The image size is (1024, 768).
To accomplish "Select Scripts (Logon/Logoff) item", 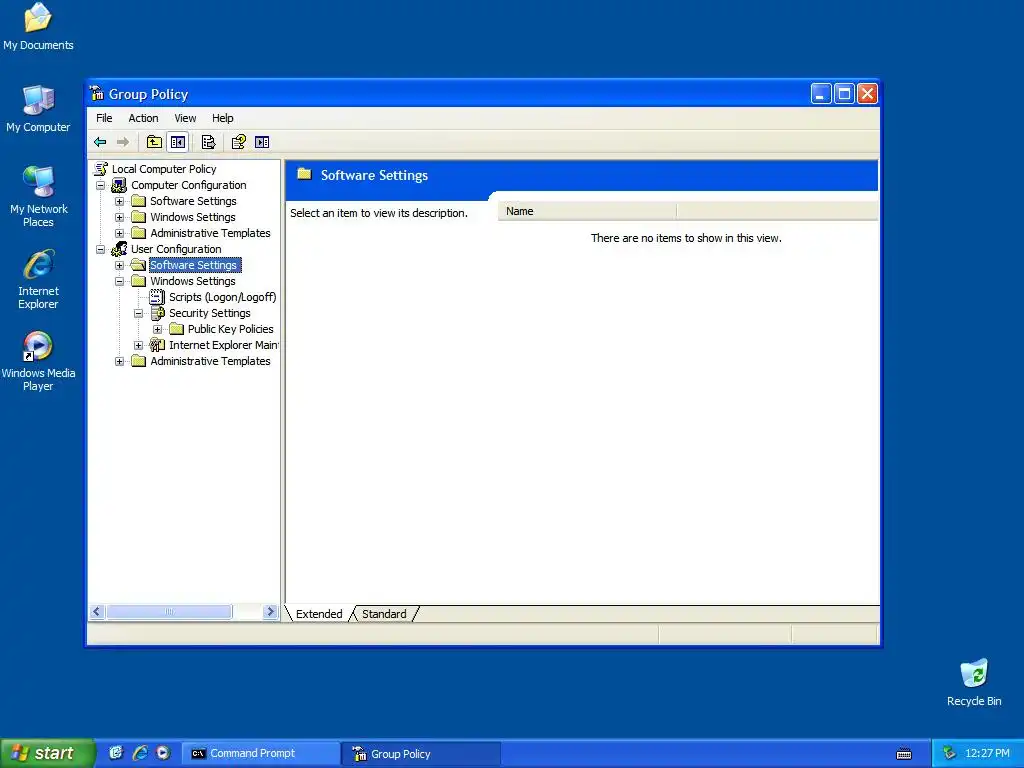I will click(x=223, y=297).
